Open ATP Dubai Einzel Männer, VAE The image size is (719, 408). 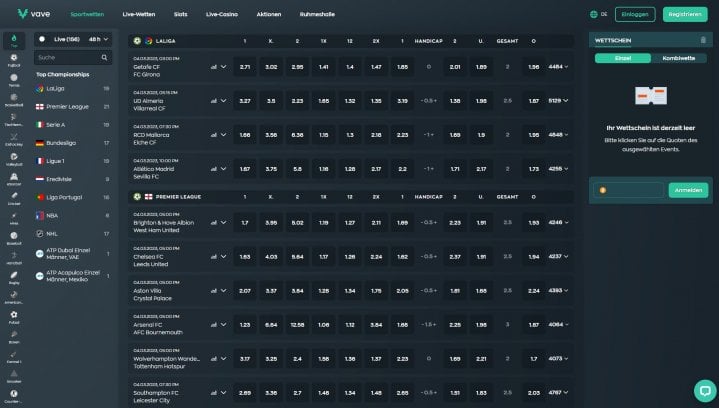[72, 254]
